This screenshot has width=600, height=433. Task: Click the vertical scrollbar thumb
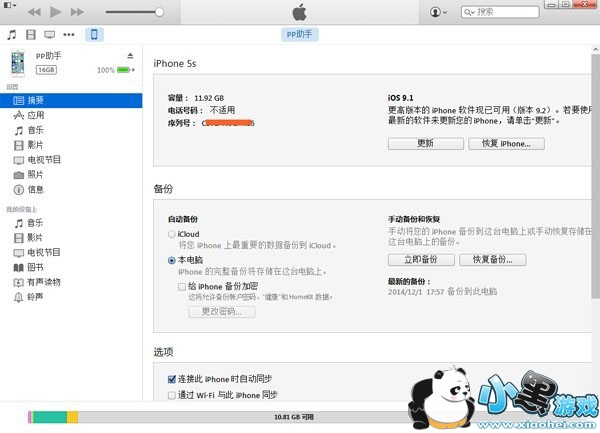595,176
